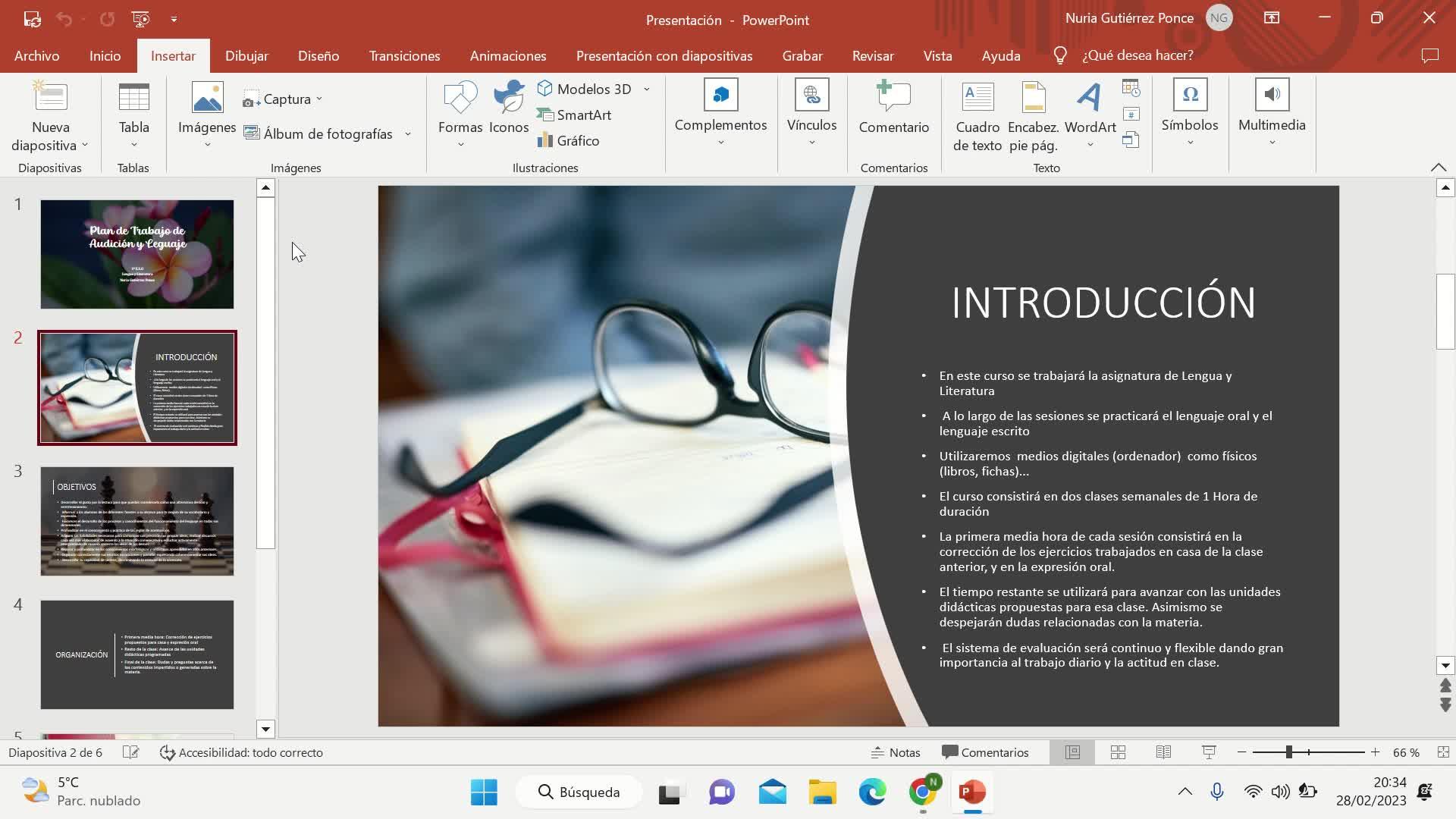Open the Transiciones tab
The image size is (1456, 819).
404,56
